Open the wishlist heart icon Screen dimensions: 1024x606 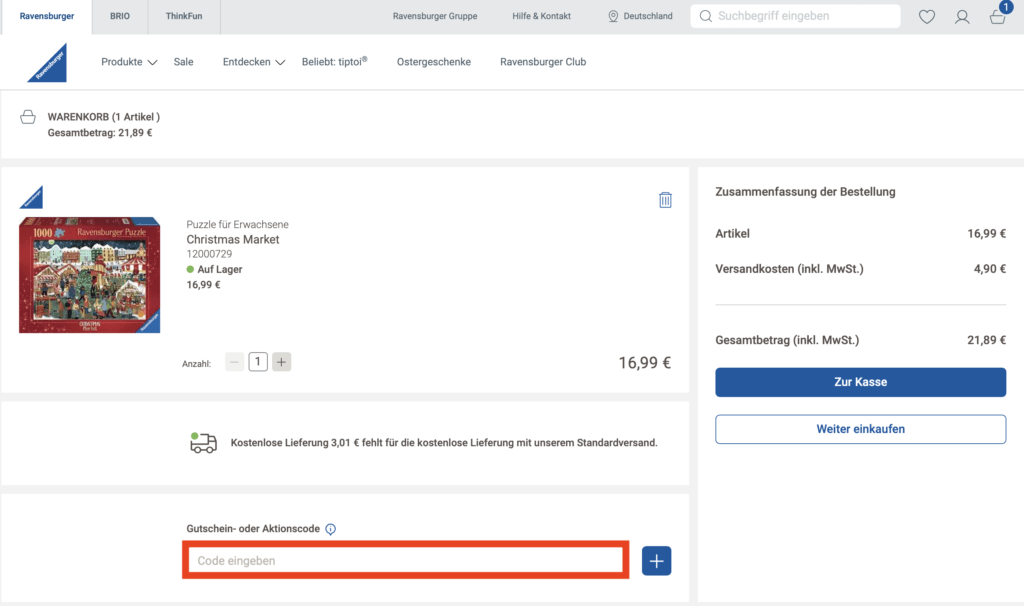pyautogui.click(x=927, y=17)
